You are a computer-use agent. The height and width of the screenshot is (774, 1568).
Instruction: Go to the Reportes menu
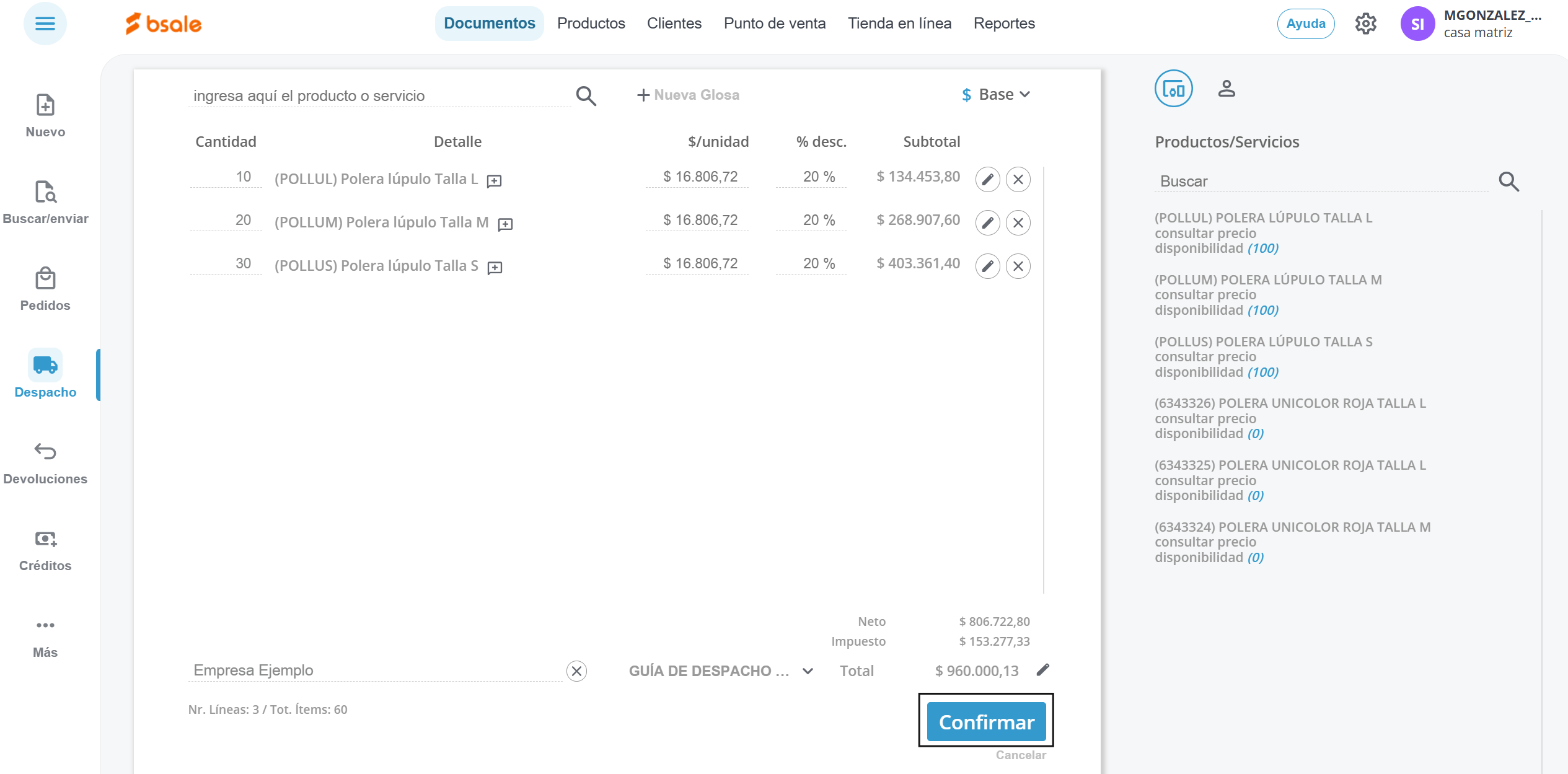click(1003, 24)
